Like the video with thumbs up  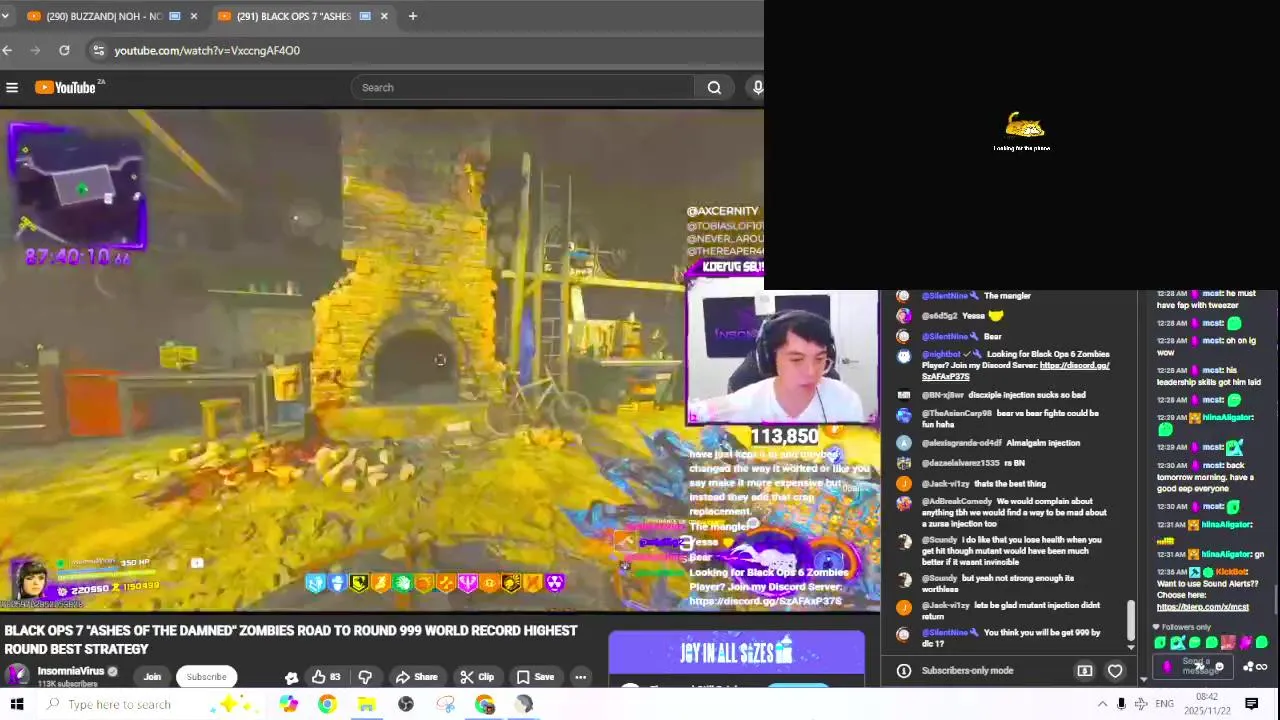pyautogui.click(x=326, y=677)
